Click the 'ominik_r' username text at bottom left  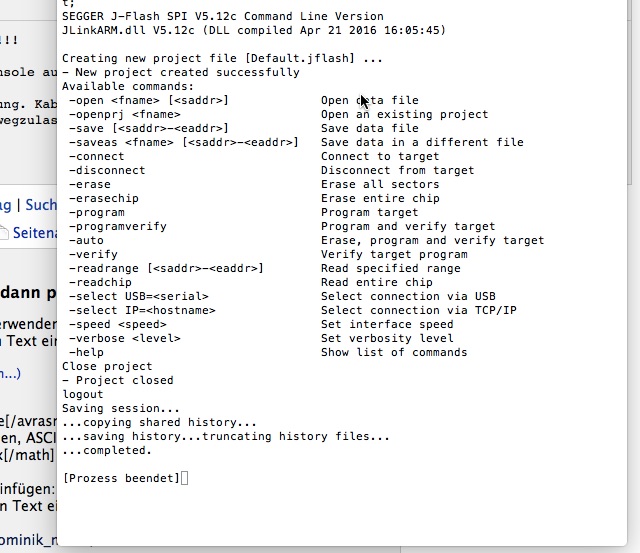click(29, 540)
